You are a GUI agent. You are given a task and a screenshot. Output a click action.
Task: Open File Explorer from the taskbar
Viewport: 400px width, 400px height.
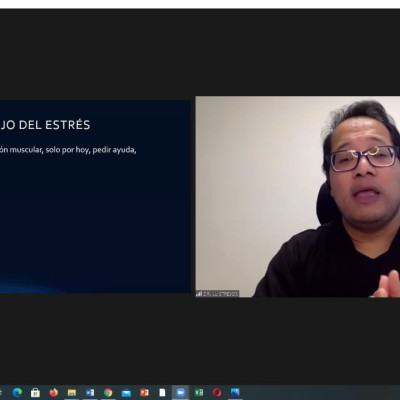pyautogui.click(x=72, y=392)
